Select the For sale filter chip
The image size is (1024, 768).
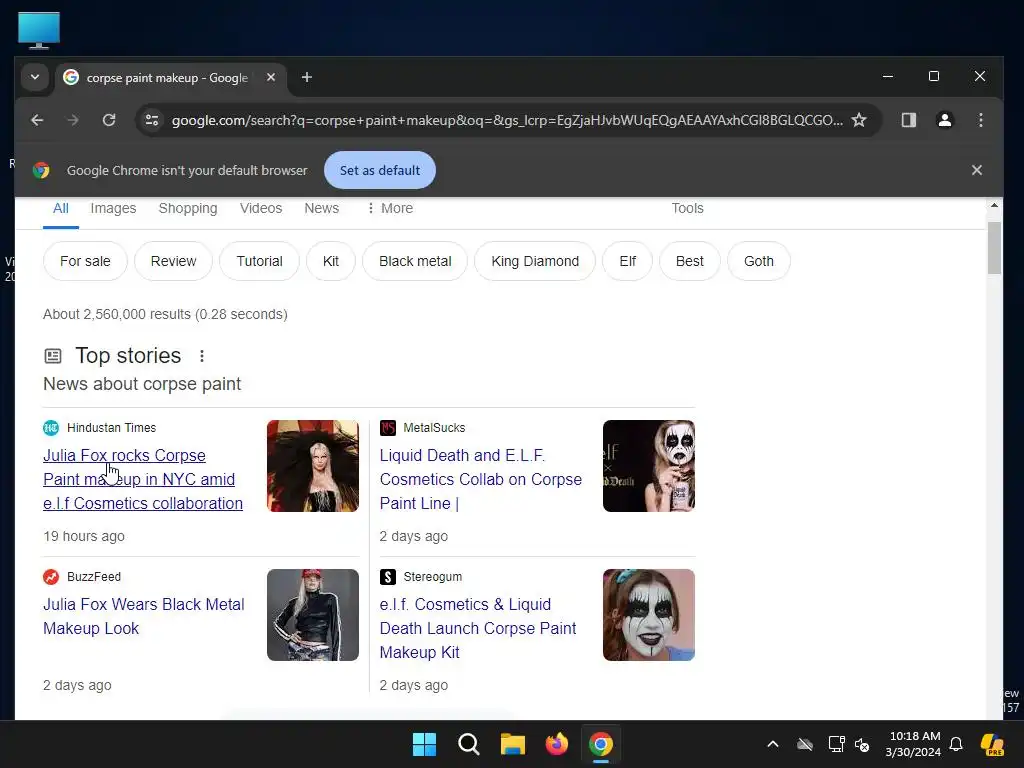point(85,261)
